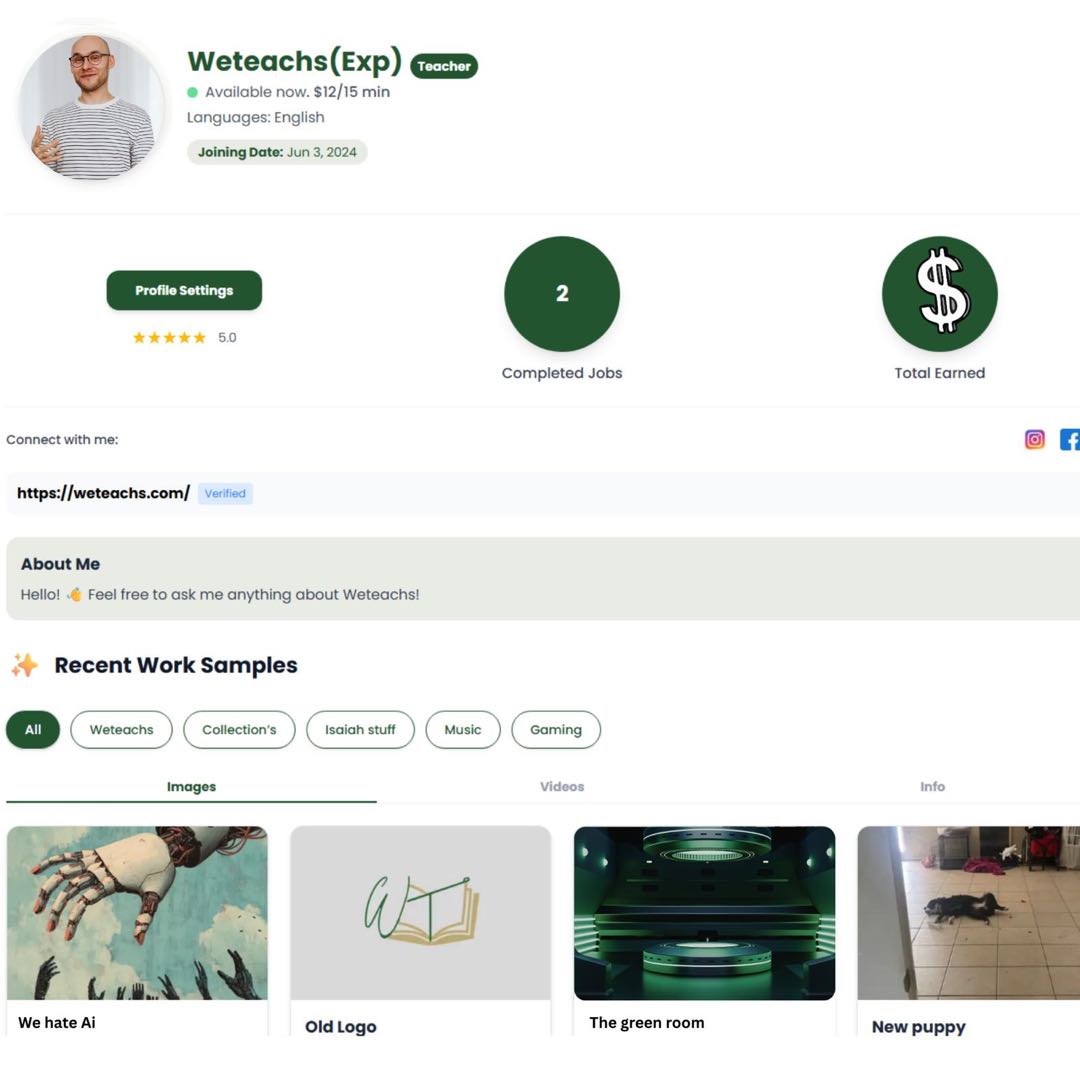
Task: Open the Facebook profile icon
Action: coord(1070,439)
